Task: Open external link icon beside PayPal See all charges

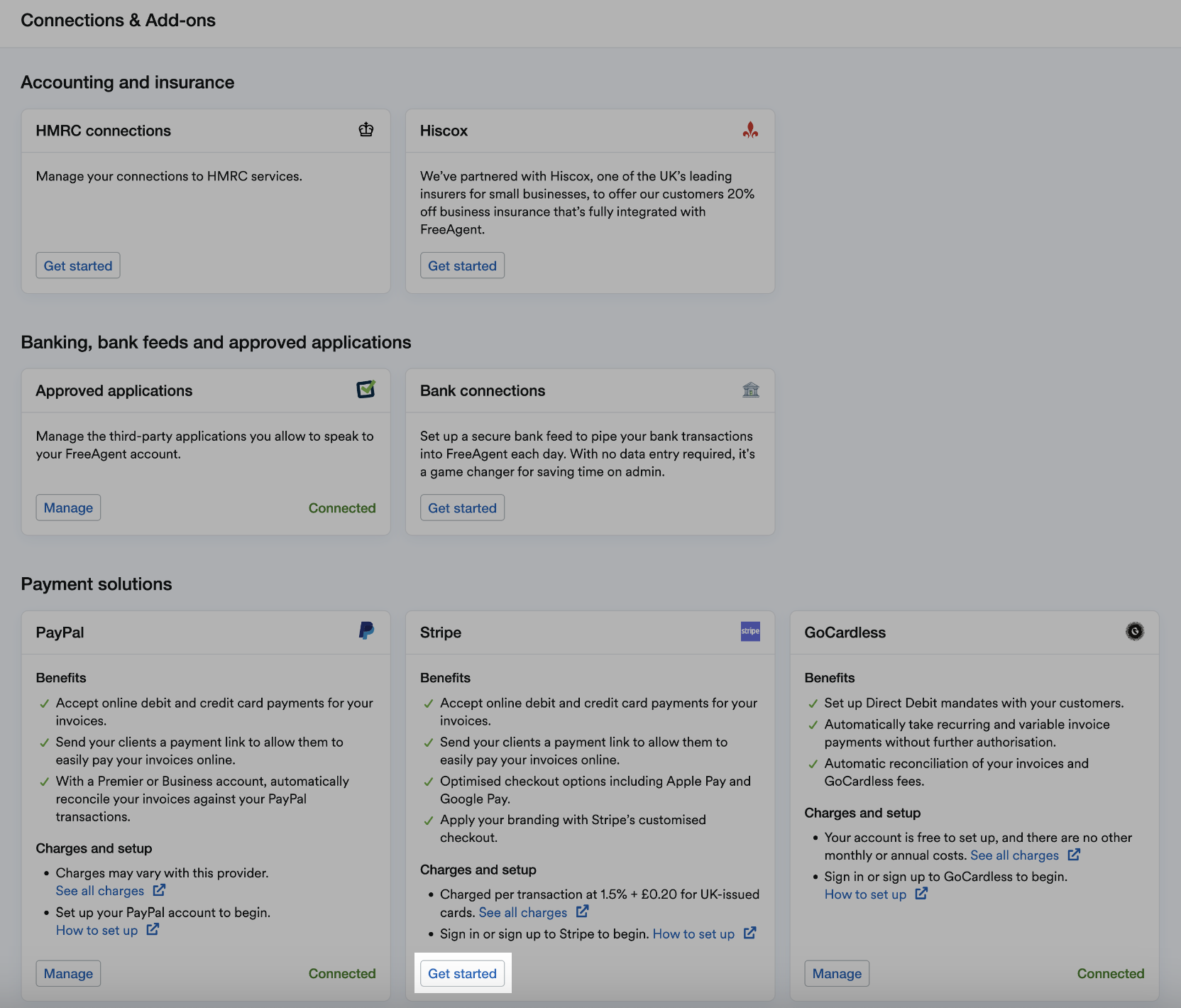Action: tap(159, 890)
